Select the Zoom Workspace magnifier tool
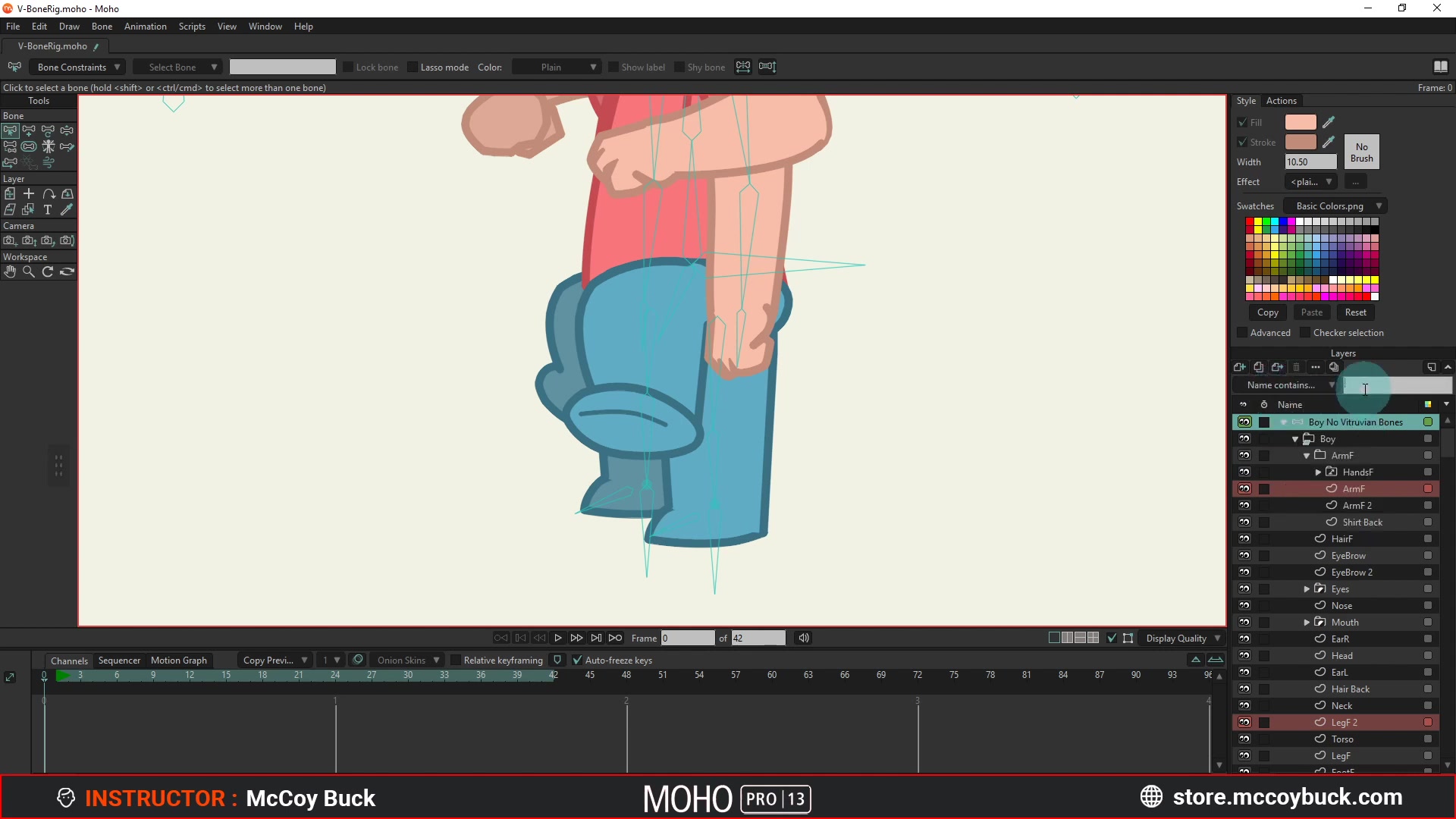 (x=29, y=271)
